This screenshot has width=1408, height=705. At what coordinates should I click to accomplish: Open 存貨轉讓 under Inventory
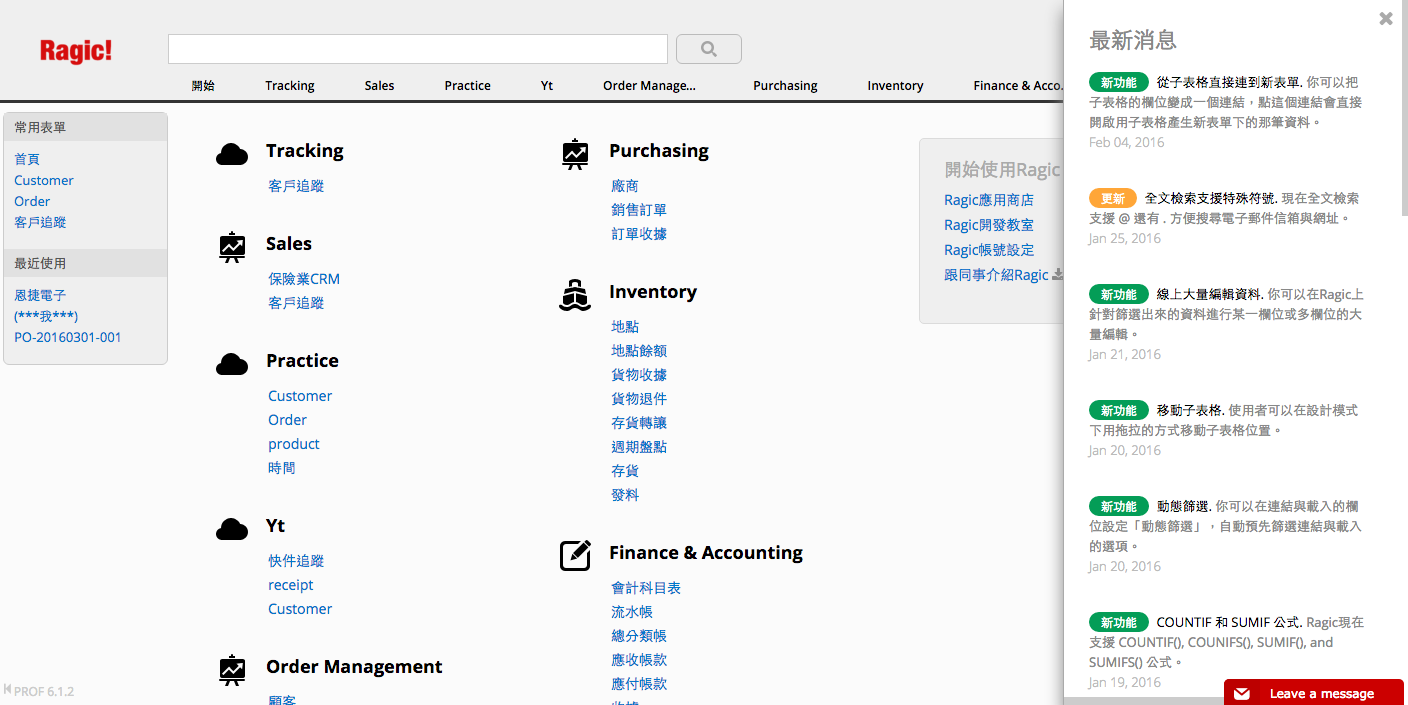pos(639,423)
